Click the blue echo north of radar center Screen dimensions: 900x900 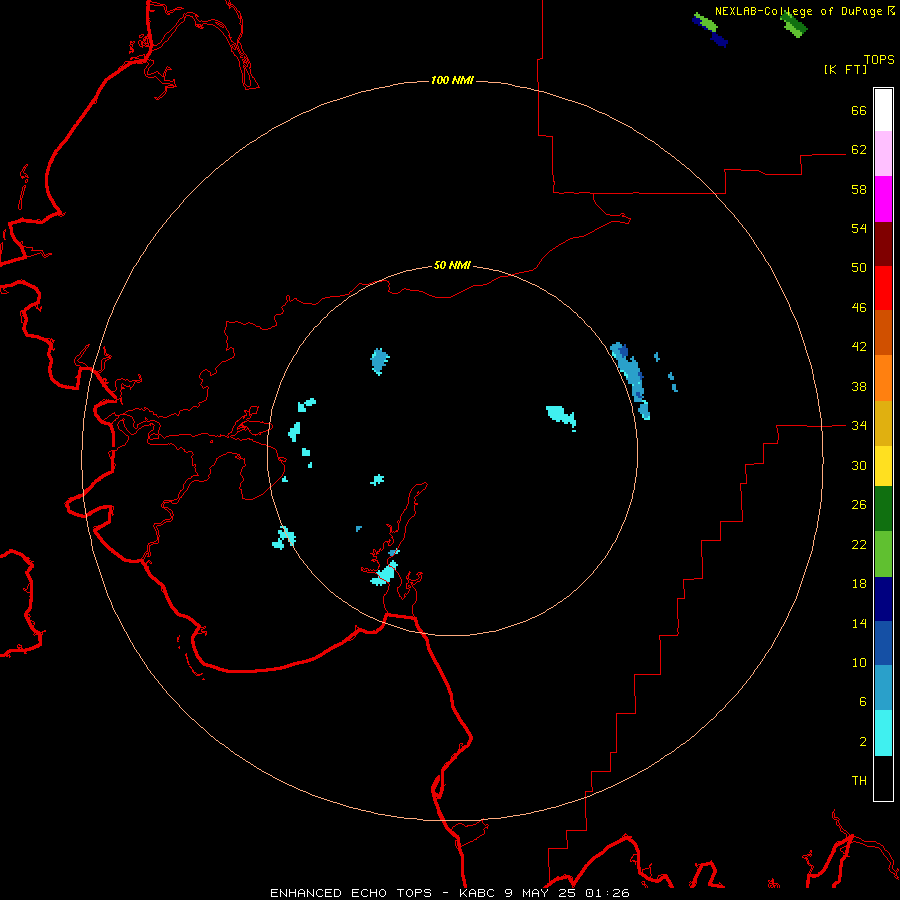coord(379,361)
